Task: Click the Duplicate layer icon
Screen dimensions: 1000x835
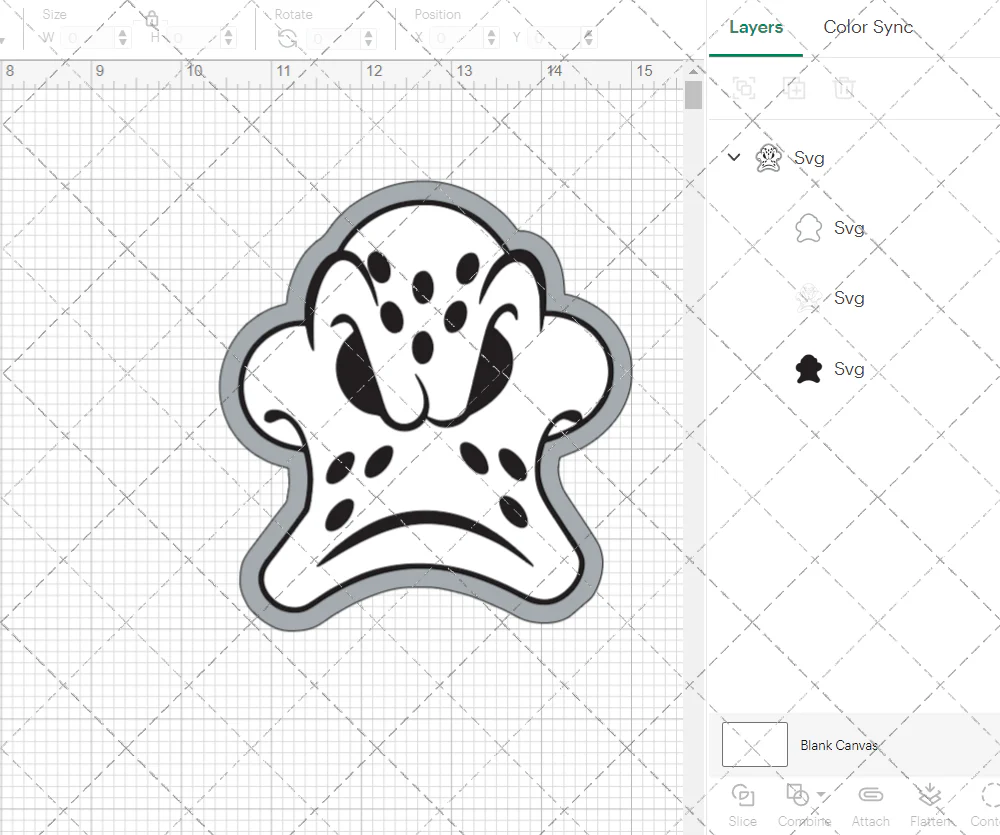Action: pos(795,88)
